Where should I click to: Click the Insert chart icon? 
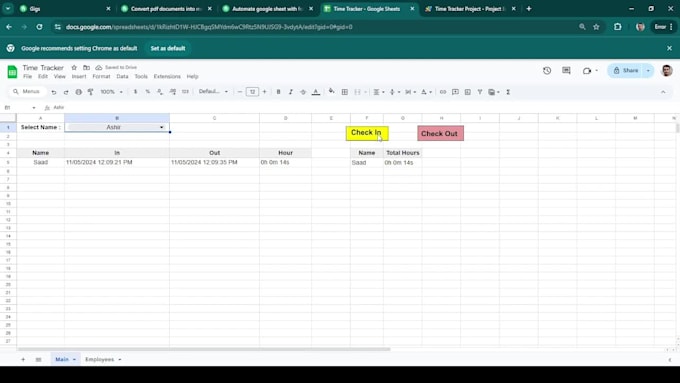pyautogui.click(x=468, y=92)
